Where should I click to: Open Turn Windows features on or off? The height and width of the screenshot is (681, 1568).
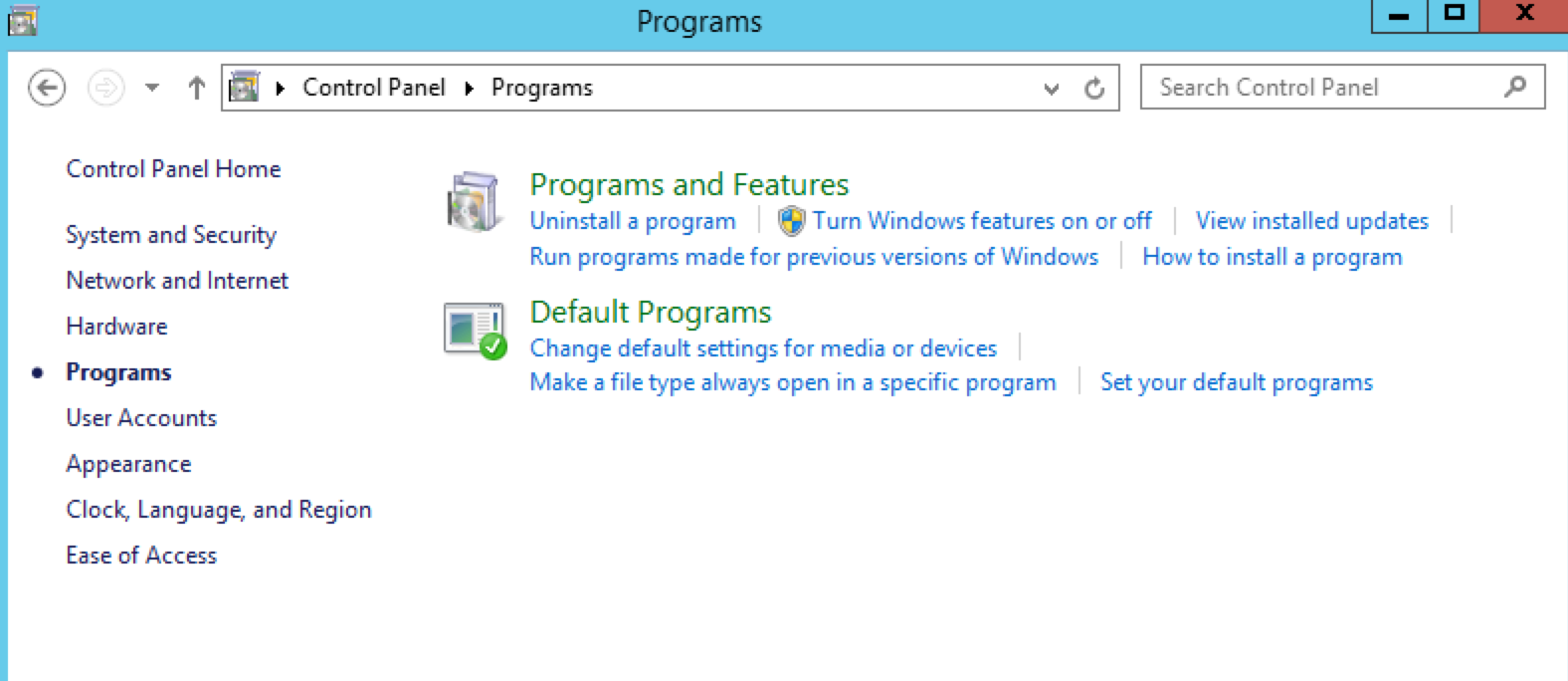tap(982, 221)
